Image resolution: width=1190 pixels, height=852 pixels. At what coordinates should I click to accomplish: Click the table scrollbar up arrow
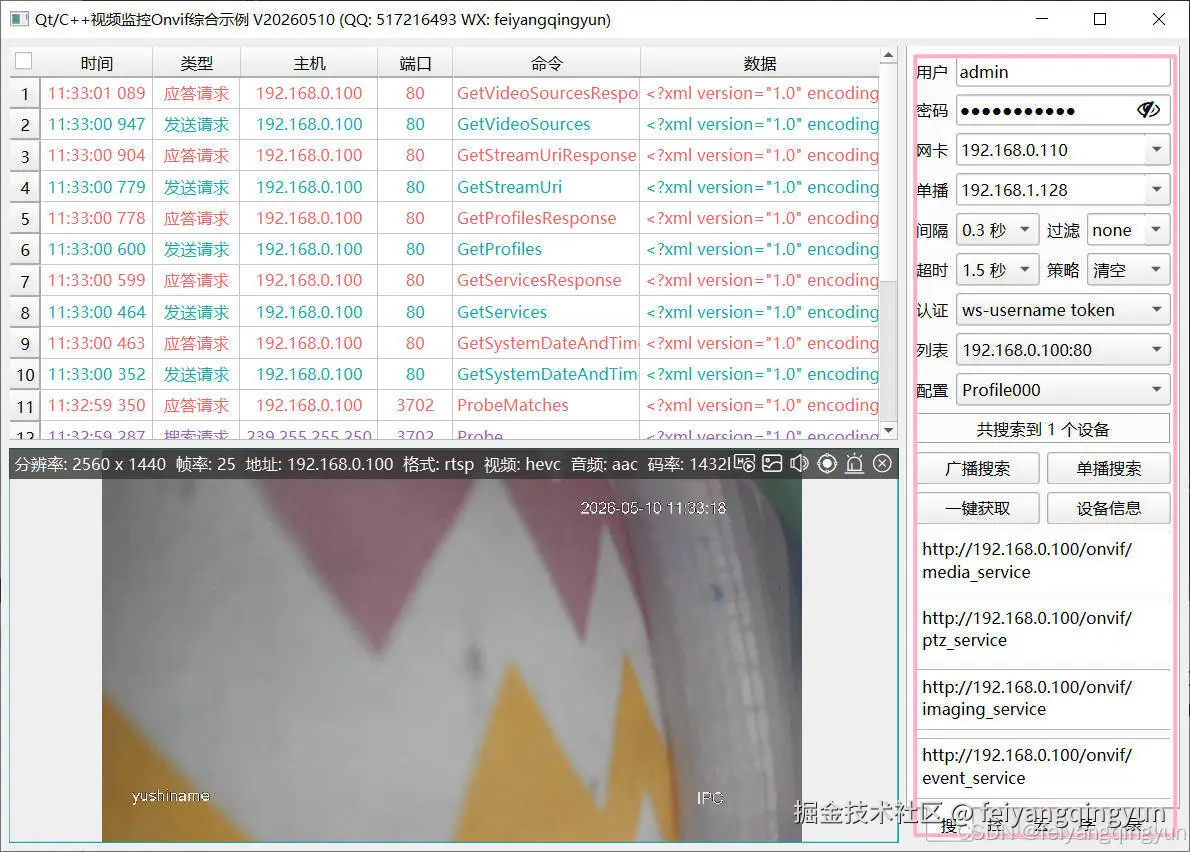tap(888, 55)
